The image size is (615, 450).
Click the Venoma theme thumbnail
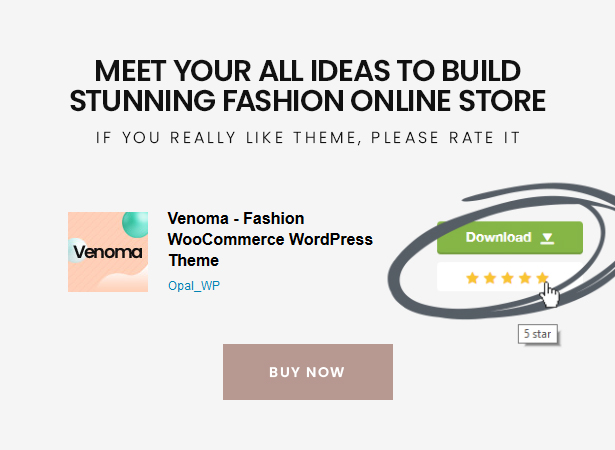pyautogui.click(x=108, y=251)
